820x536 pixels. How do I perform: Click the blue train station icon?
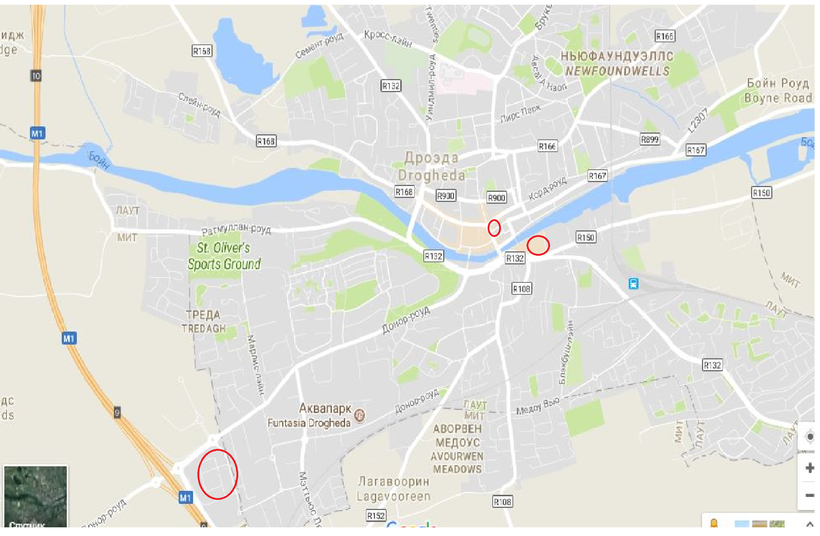click(634, 283)
